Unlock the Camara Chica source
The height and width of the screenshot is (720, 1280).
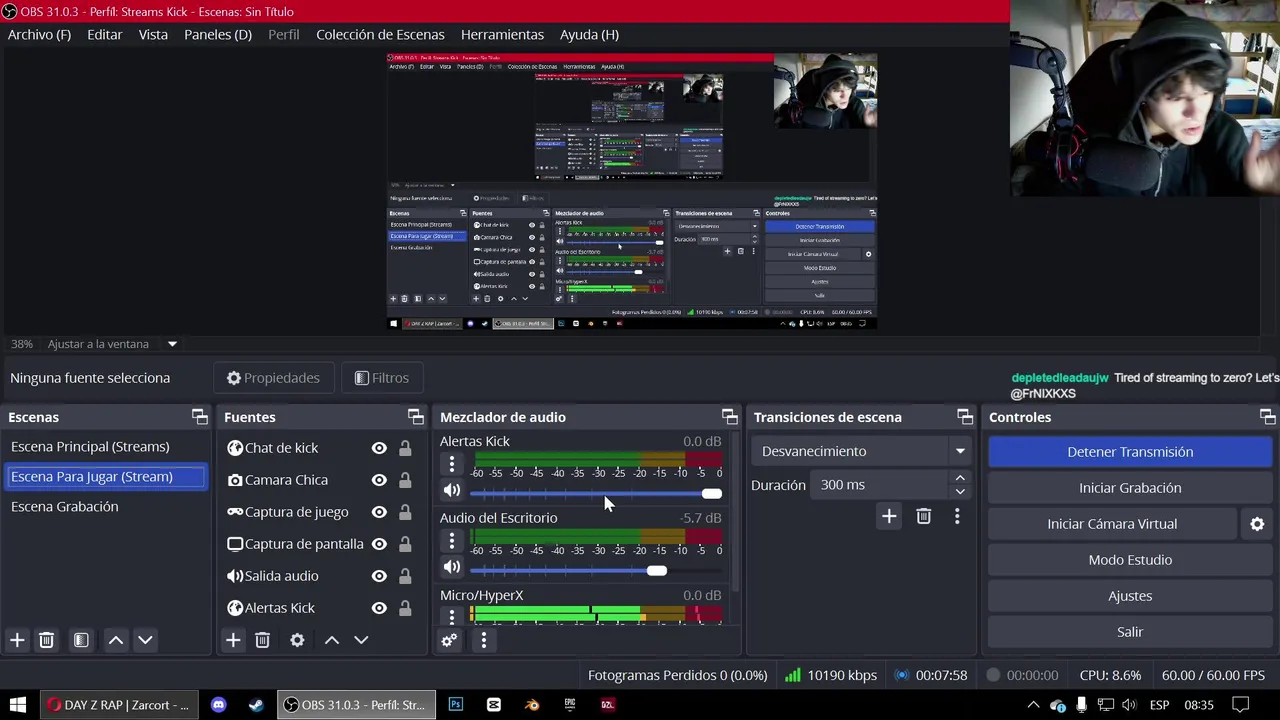click(x=405, y=480)
